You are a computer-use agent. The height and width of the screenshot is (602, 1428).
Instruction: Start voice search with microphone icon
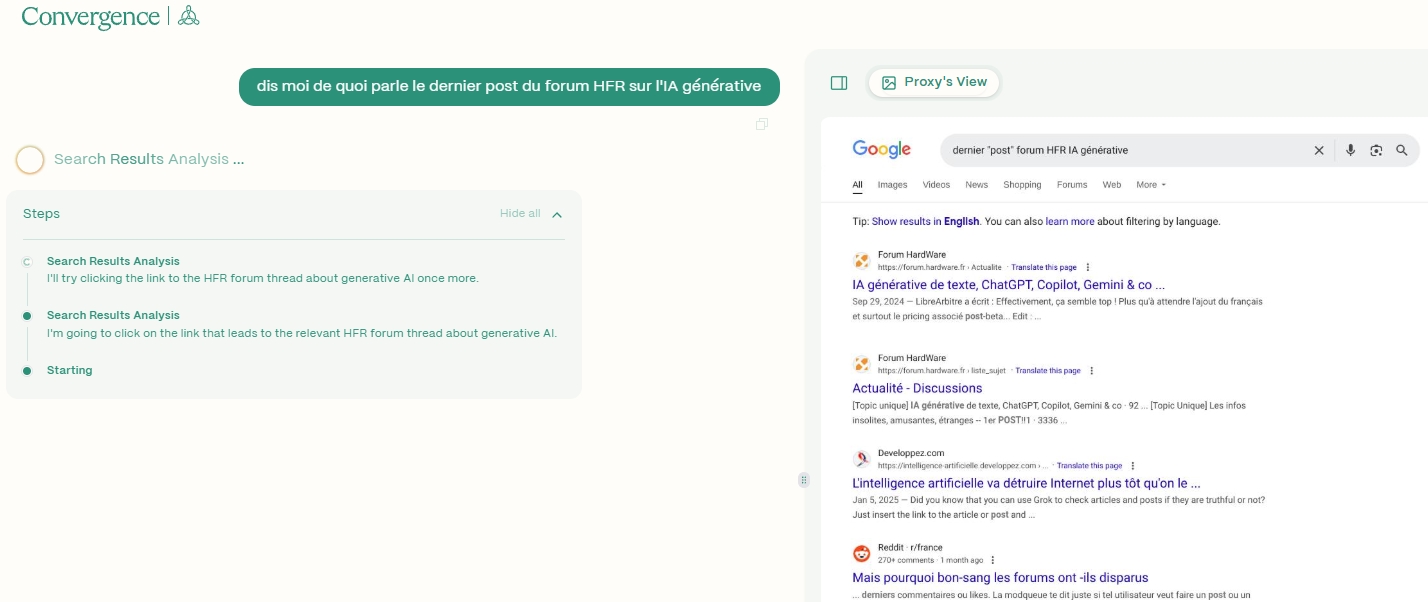pos(1350,150)
